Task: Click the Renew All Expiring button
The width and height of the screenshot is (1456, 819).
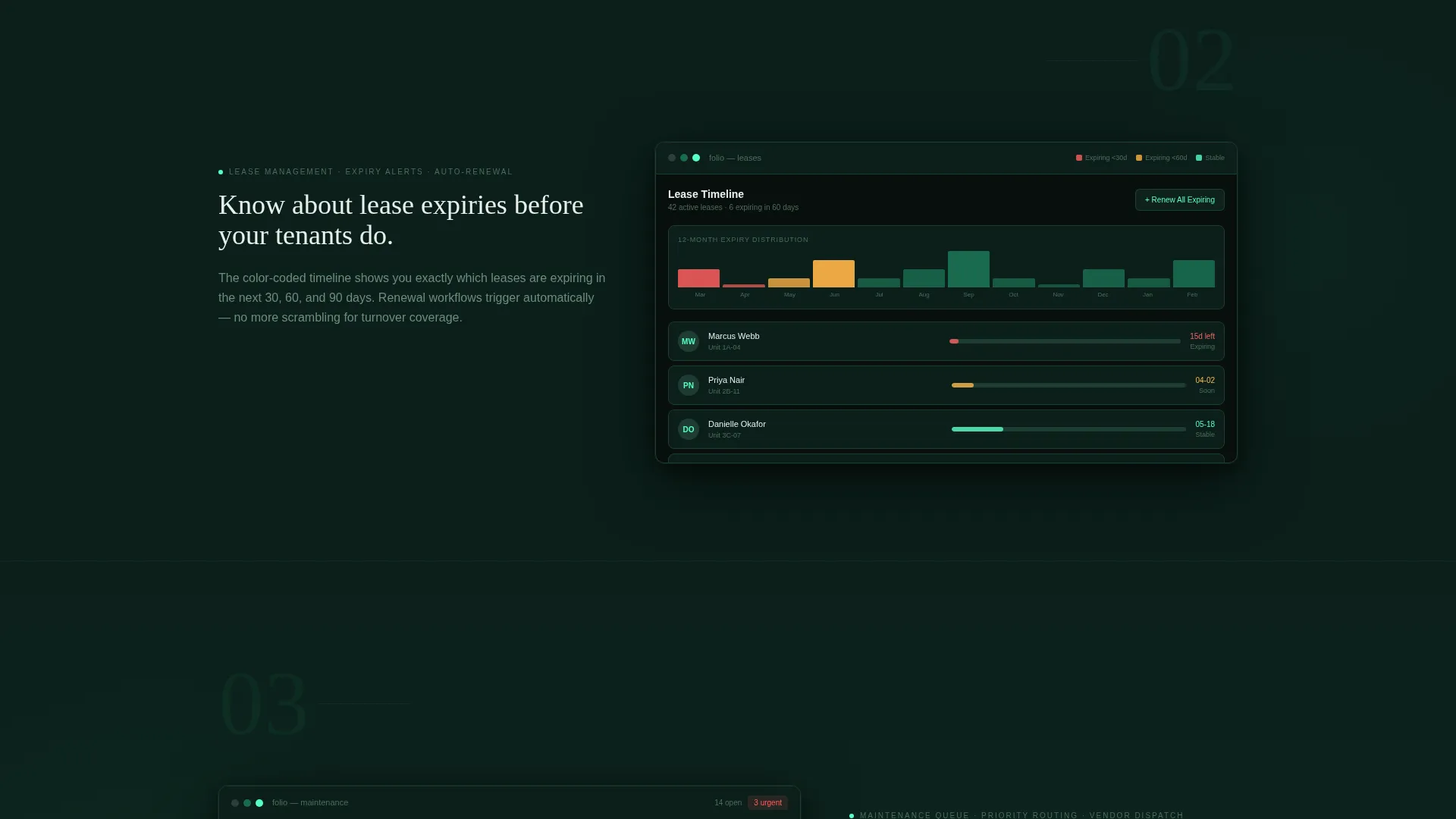Action: [1179, 200]
